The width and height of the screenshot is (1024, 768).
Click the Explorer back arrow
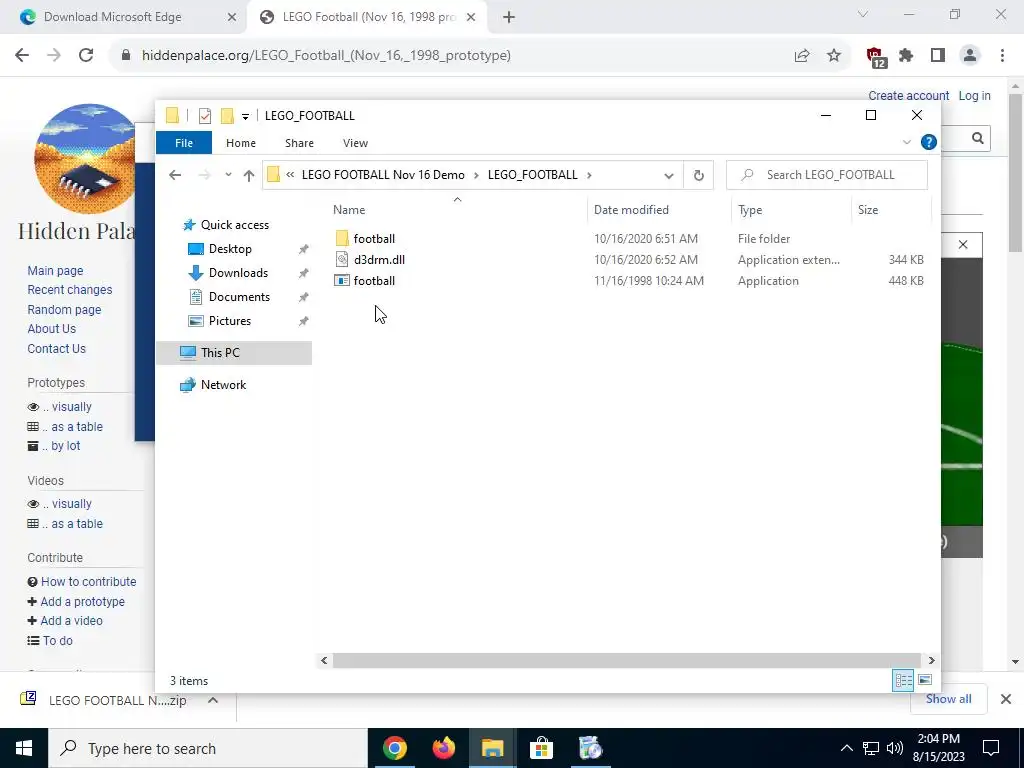point(174,175)
